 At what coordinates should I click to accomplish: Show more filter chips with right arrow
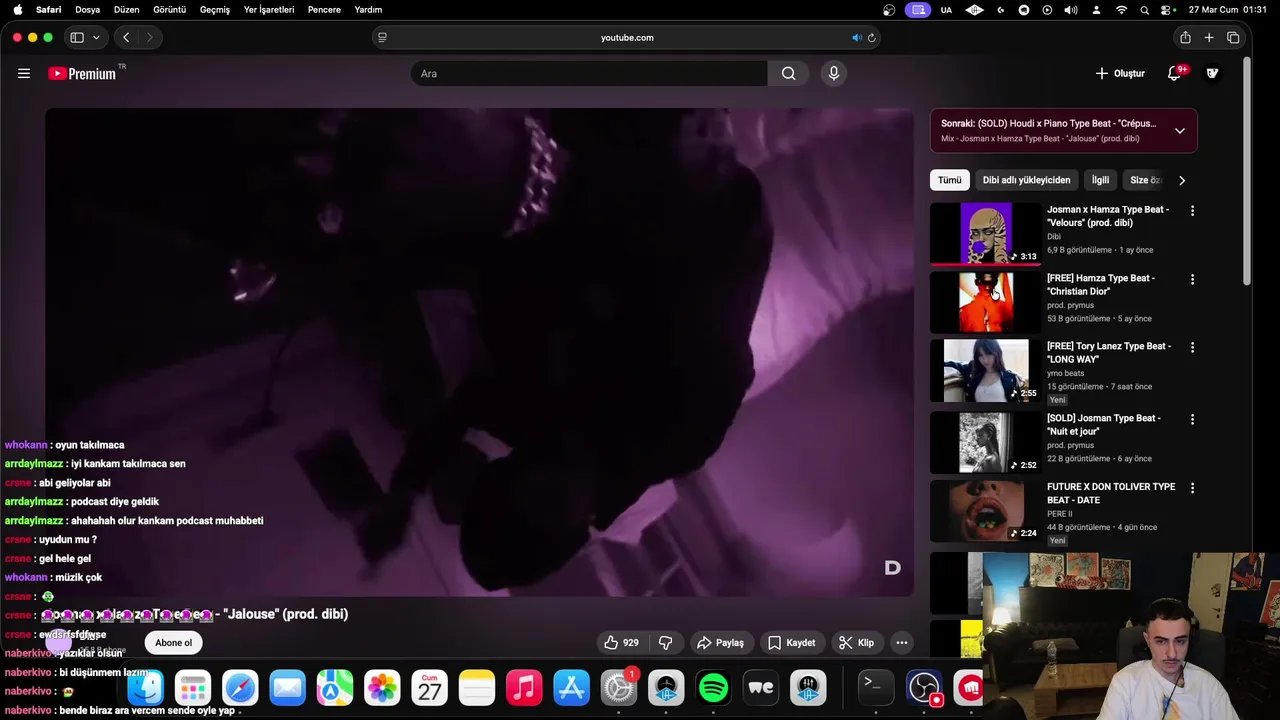(1182, 180)
